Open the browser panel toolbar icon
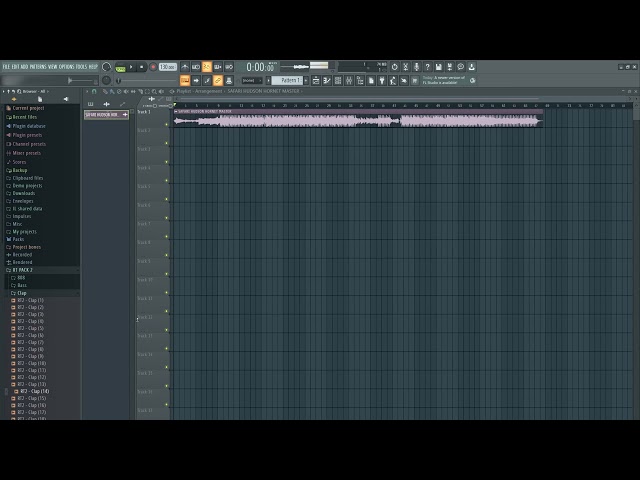The height and width of the screenshot is (480, 640). (x=360, y=80)
